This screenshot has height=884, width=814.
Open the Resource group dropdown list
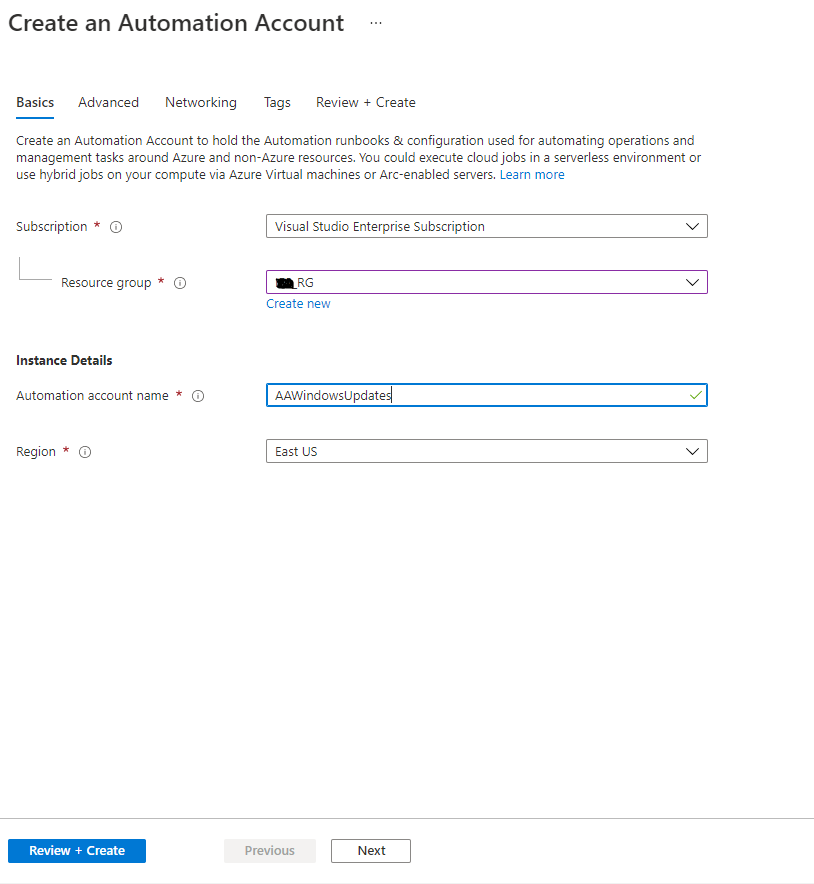click(x=692, y=281)
